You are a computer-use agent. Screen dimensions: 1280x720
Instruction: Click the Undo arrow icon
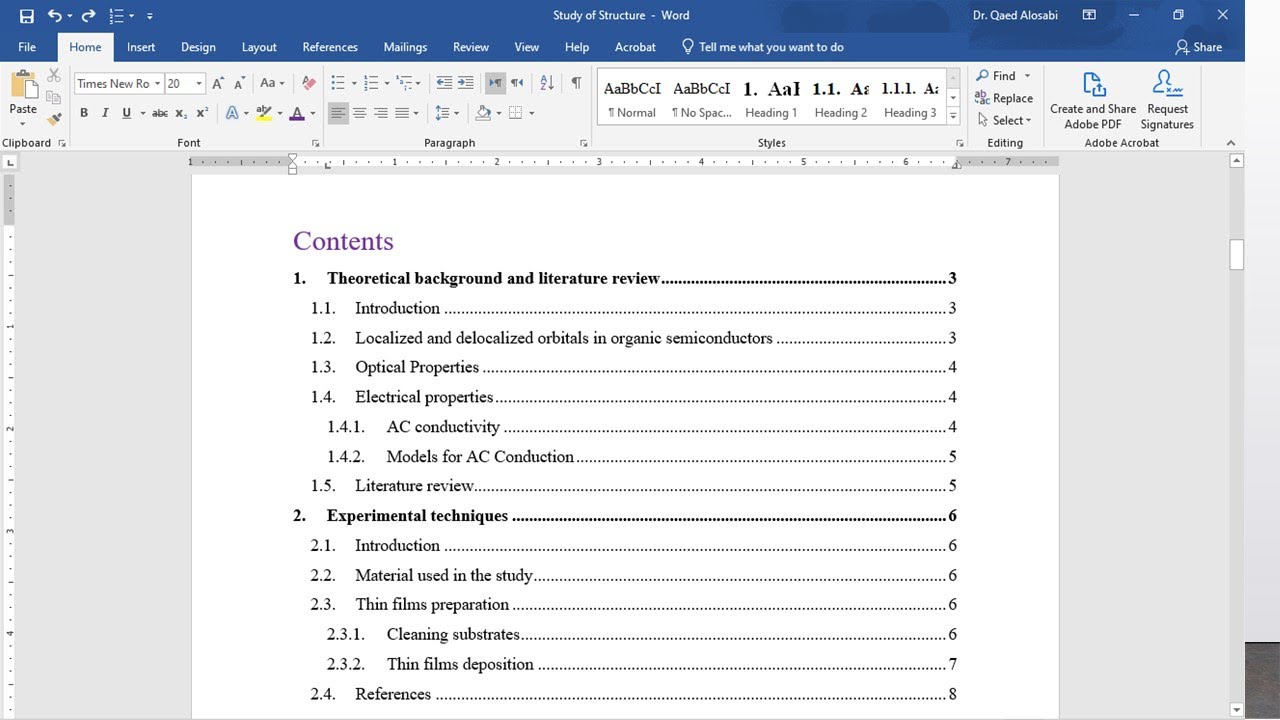pos(55,15)
